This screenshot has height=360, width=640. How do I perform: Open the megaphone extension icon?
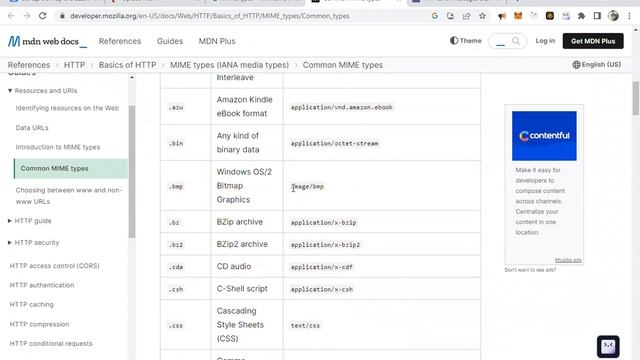coord(502,16)
